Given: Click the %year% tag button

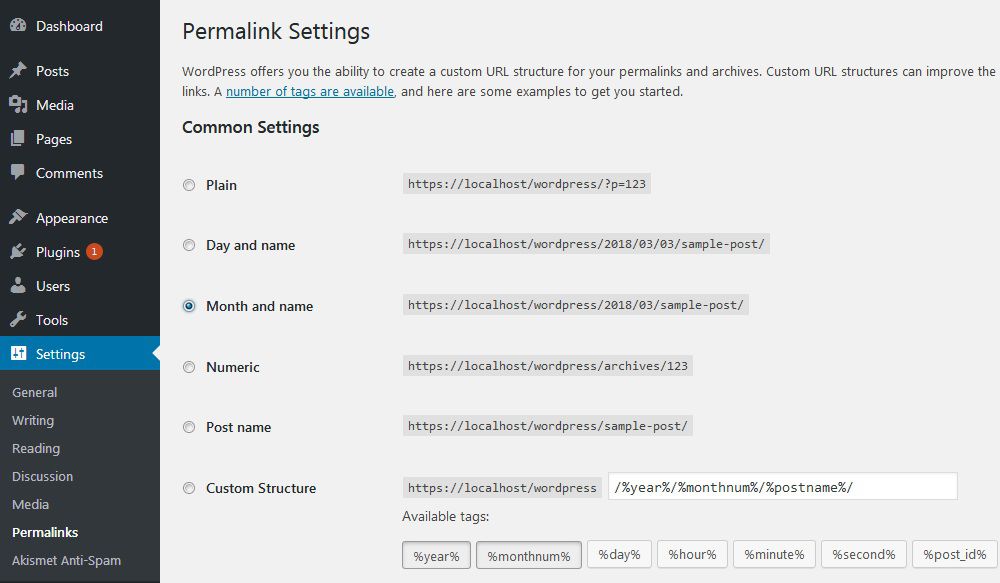Looking at the screenshot, I should [x=436, y=556].
